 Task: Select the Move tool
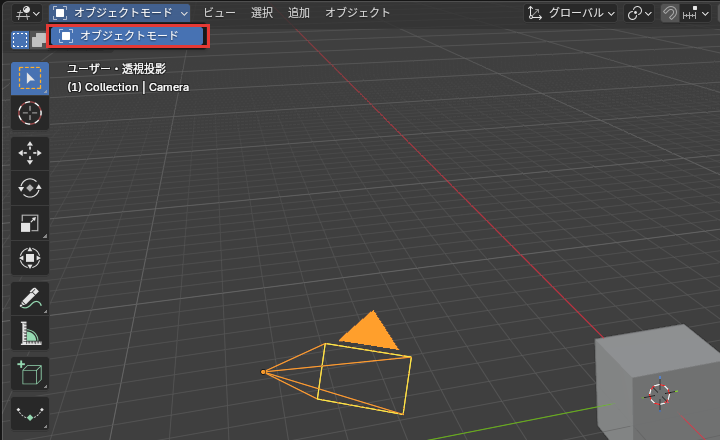[30, 153]
